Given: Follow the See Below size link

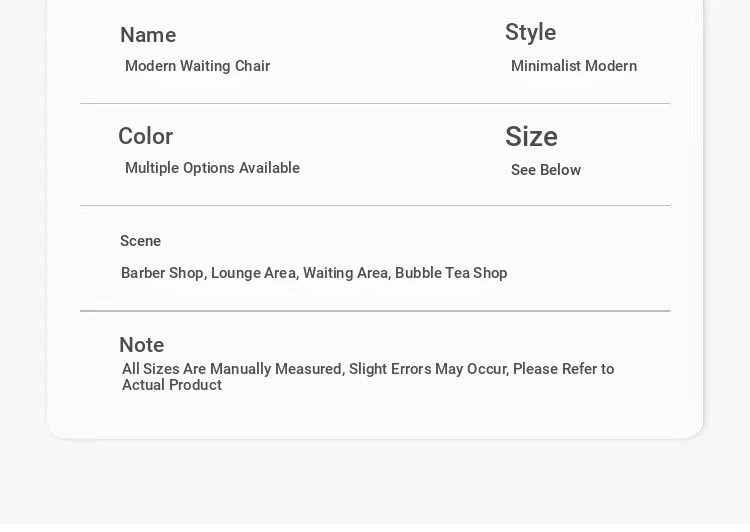Looking at the screenshot, I should point(546,170).
